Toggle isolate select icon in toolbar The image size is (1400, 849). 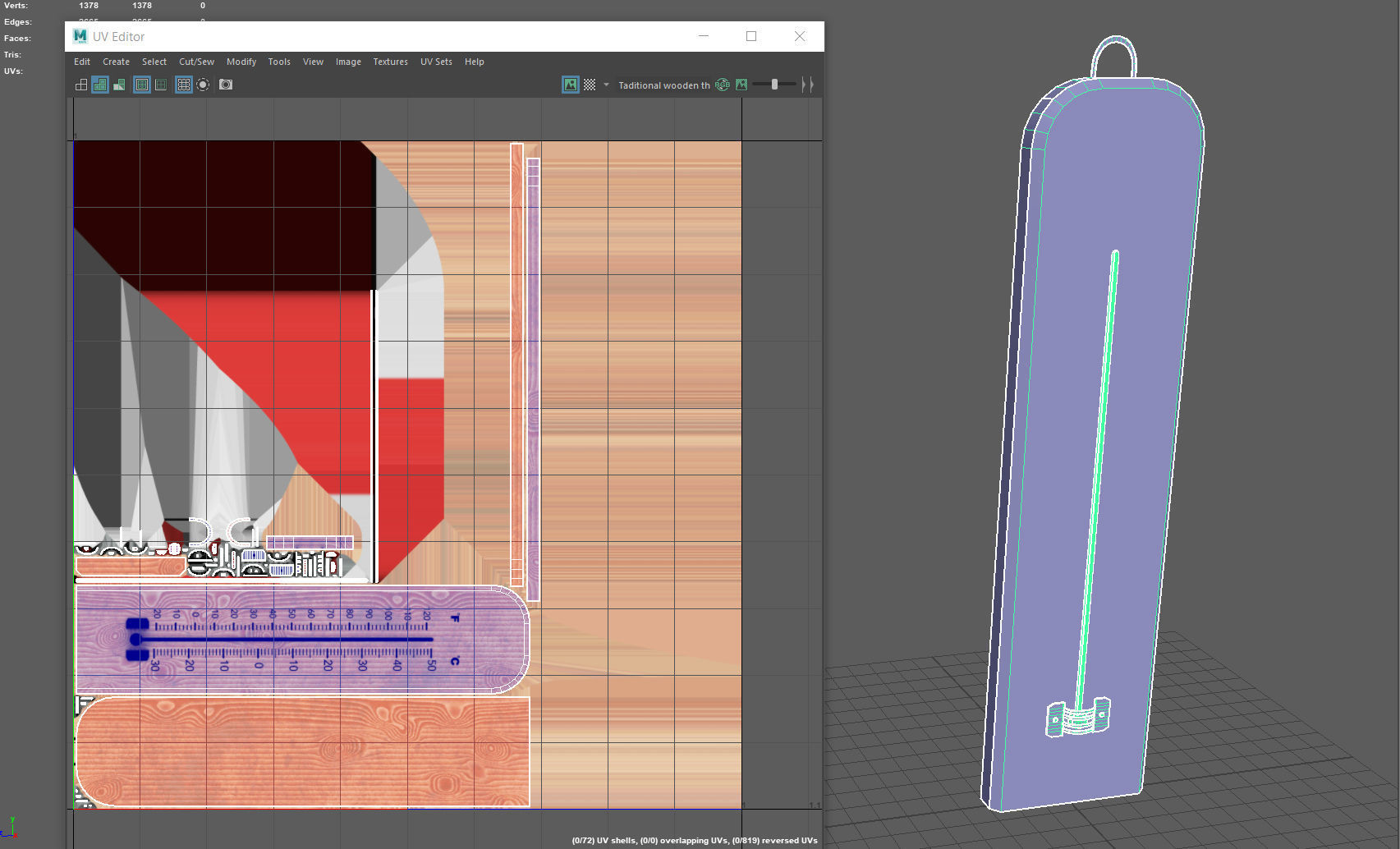[x=203, y=85]
